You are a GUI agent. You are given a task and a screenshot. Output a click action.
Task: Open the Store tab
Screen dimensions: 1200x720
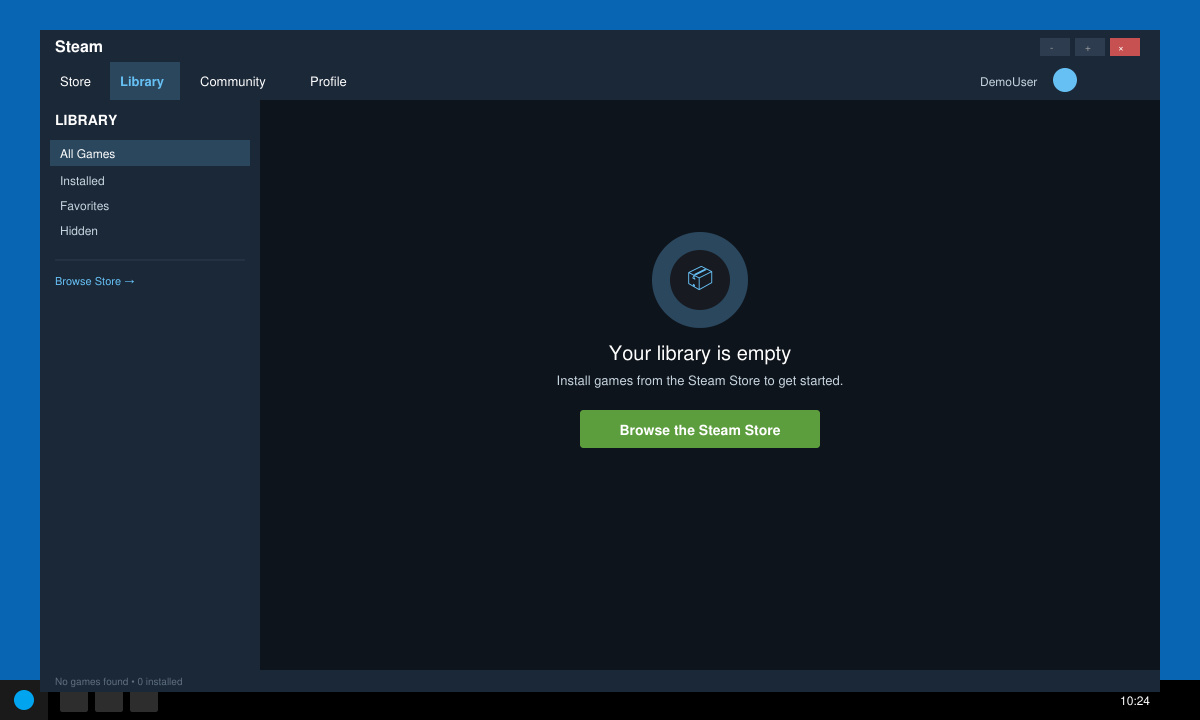(x=75, y=82)
